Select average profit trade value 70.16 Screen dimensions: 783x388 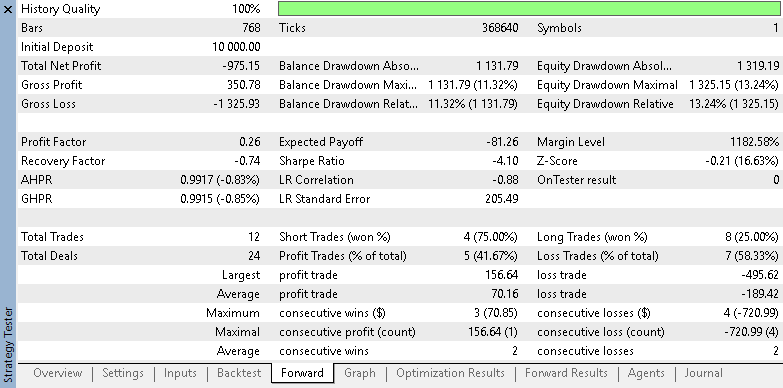[x=504, y=294]
